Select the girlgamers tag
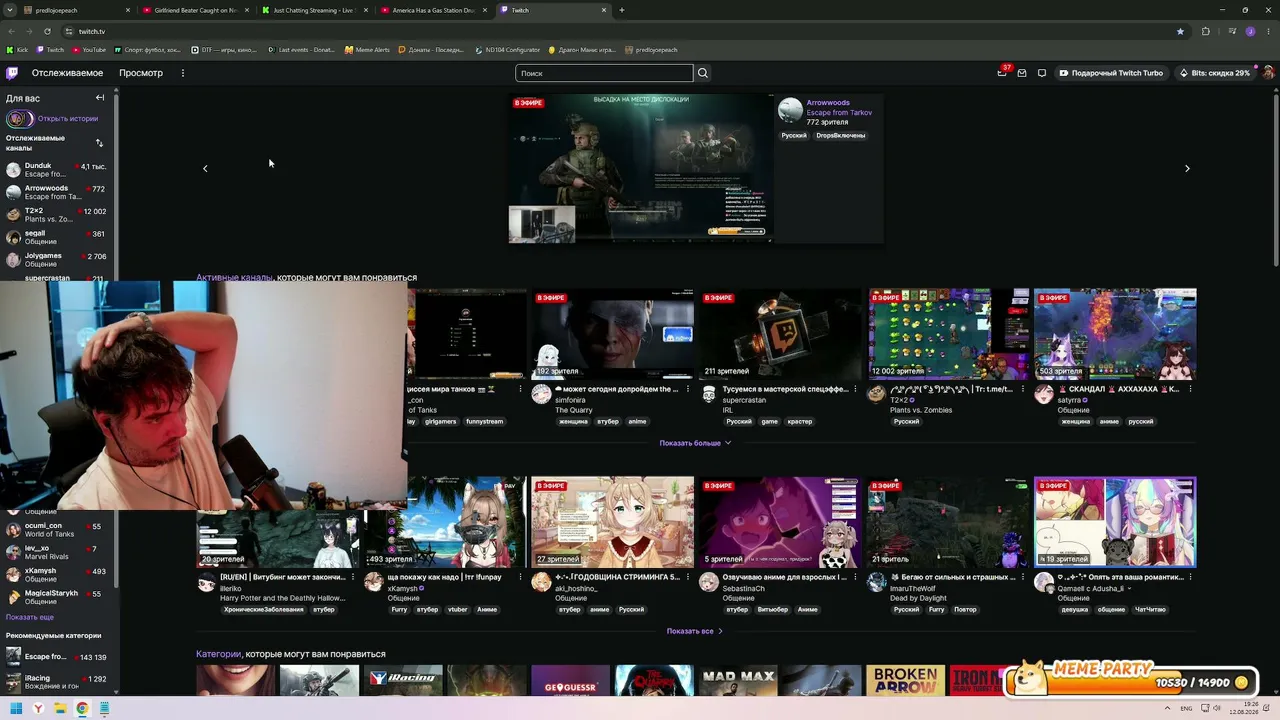 point(440,421)
